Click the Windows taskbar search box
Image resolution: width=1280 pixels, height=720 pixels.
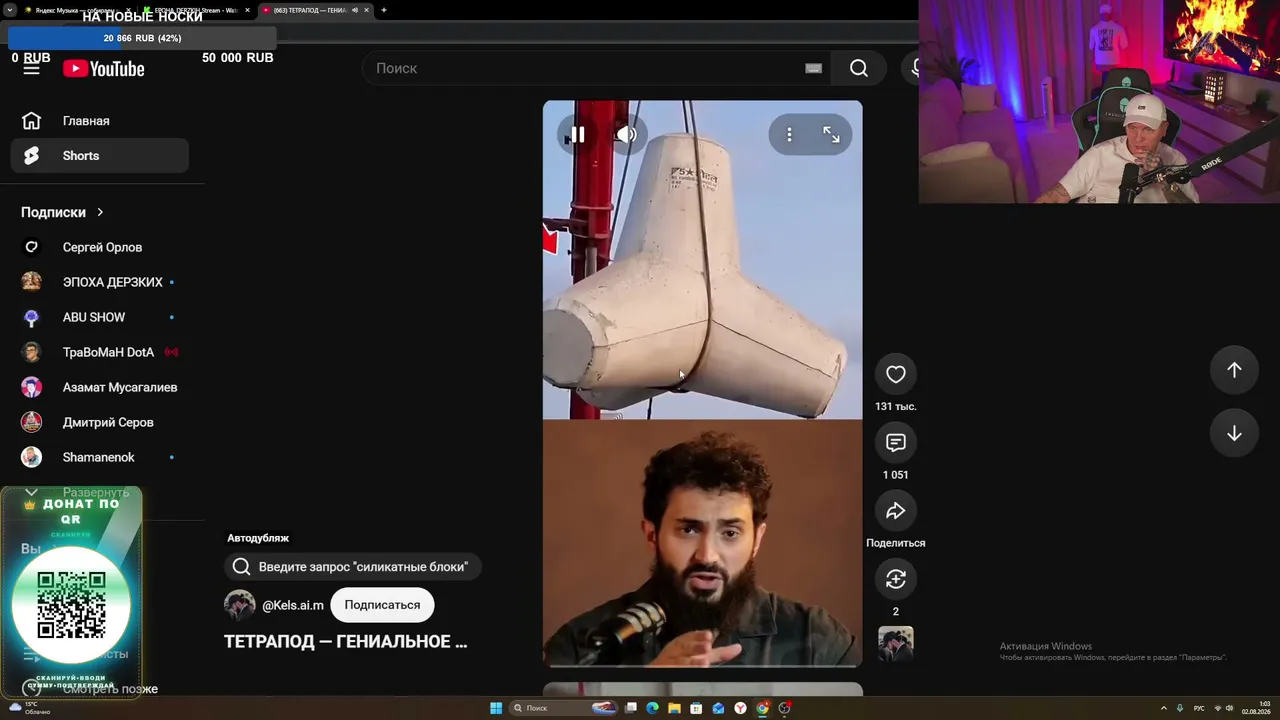point(562,708)
